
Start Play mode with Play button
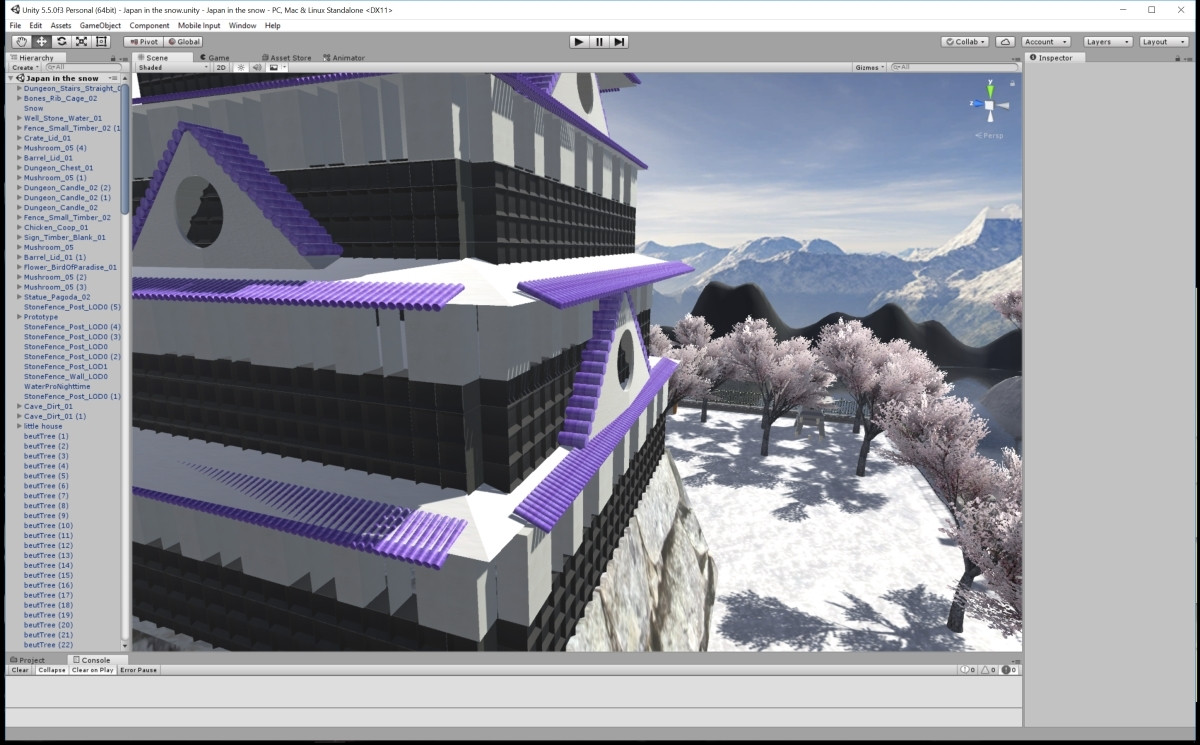click(579, 42)
